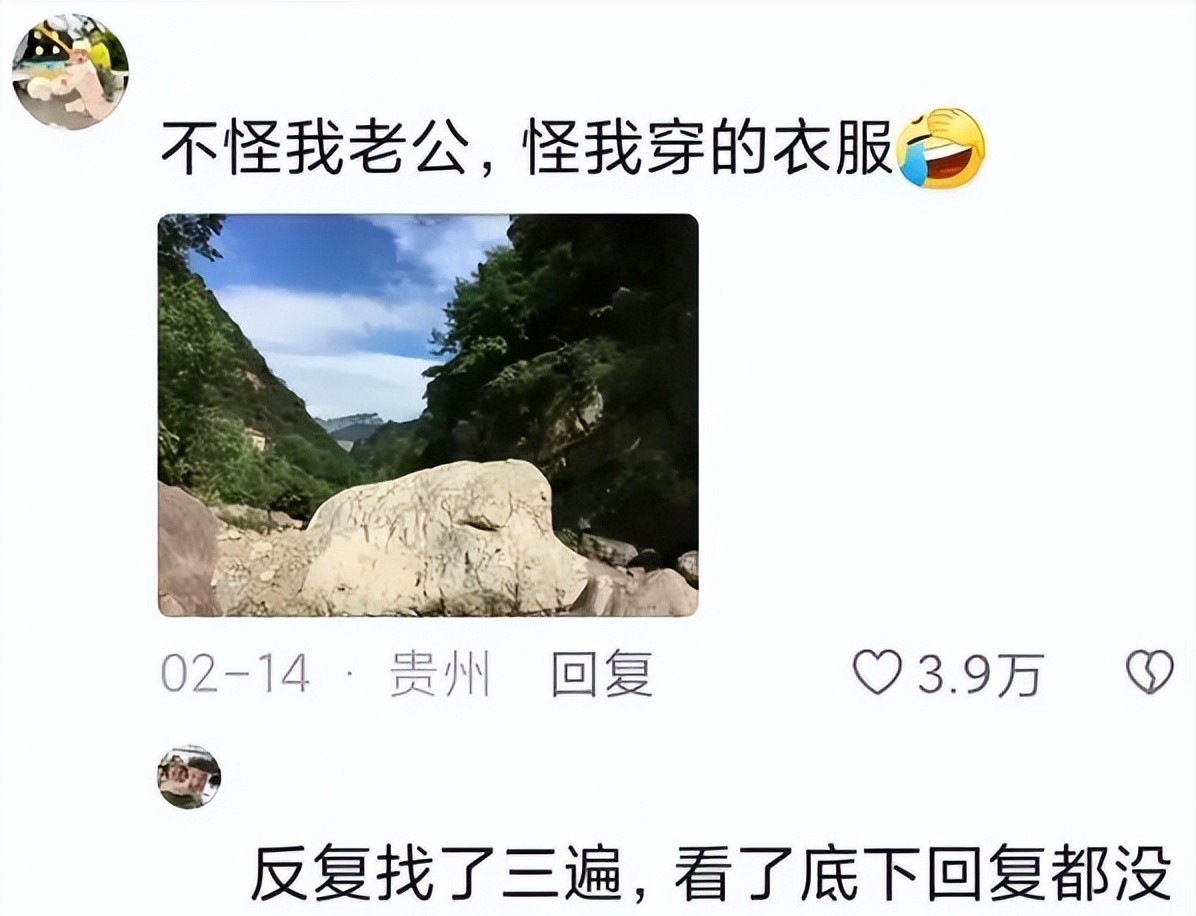Tap the distant mountain in photo center
1196x916 pixels.
(x=352, y=427)
